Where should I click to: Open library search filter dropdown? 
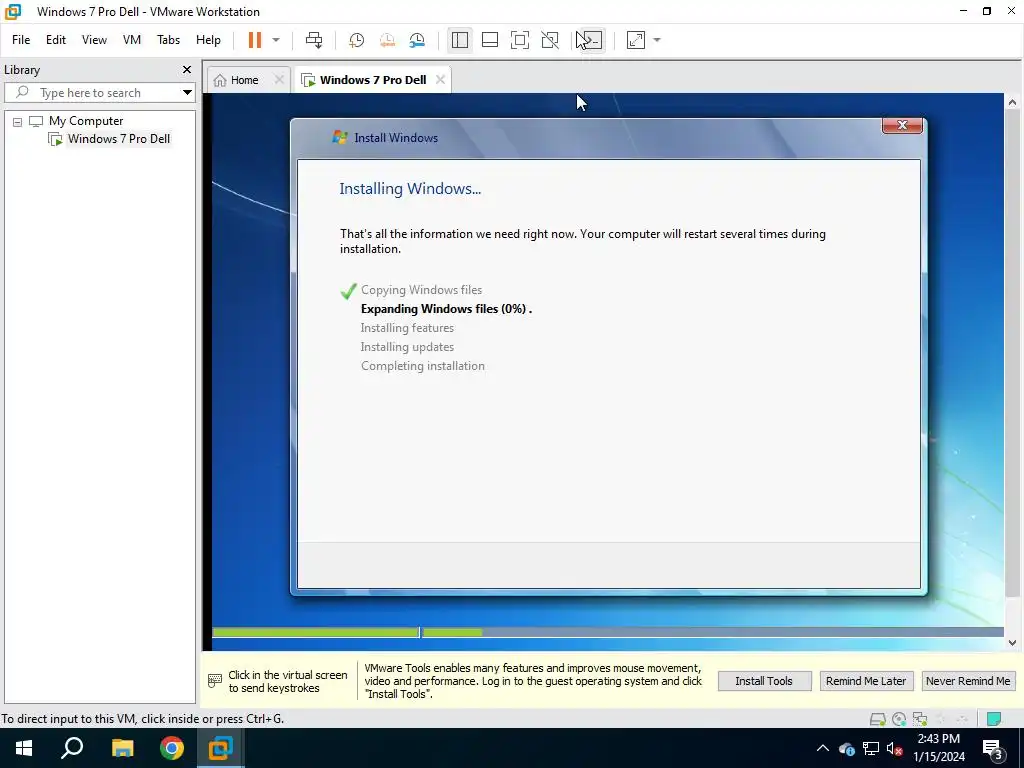(187, 93)
